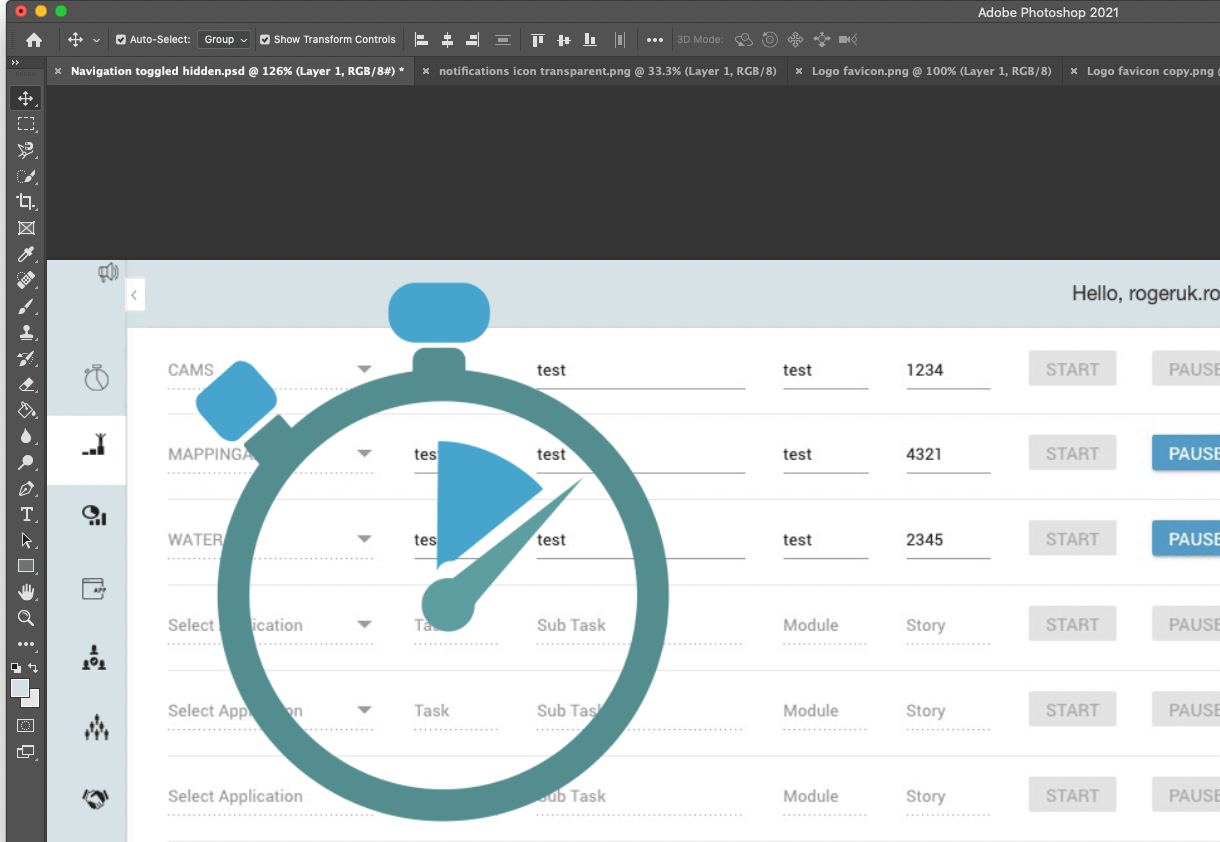Switch to Logo favicon.png tab
1220x842 pixels.
pos(931,71)
